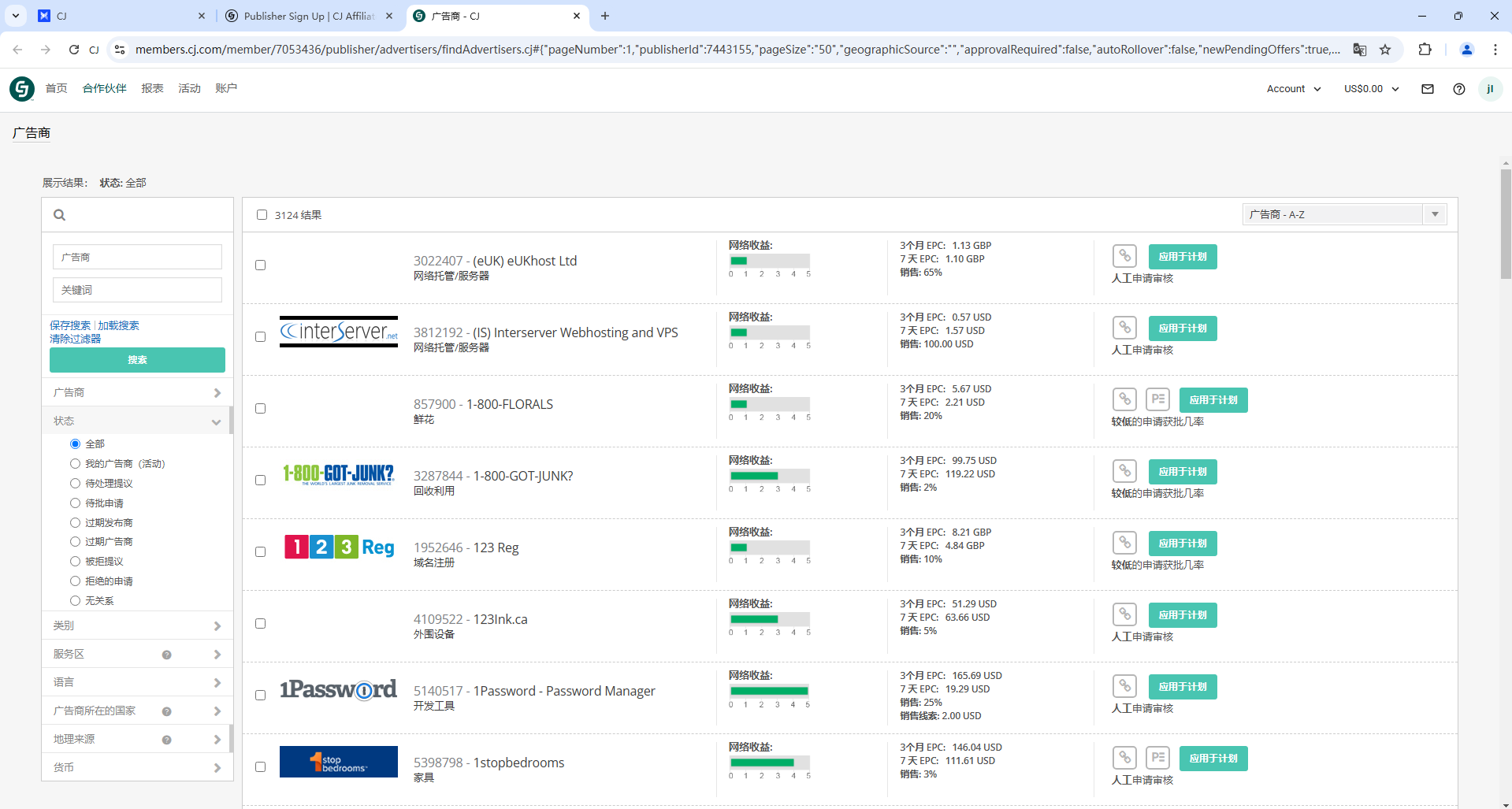Check the 123 Reg row checkbox
Image resolution: width=1512 pixels, height=809 pixels.
click(260, 552)
